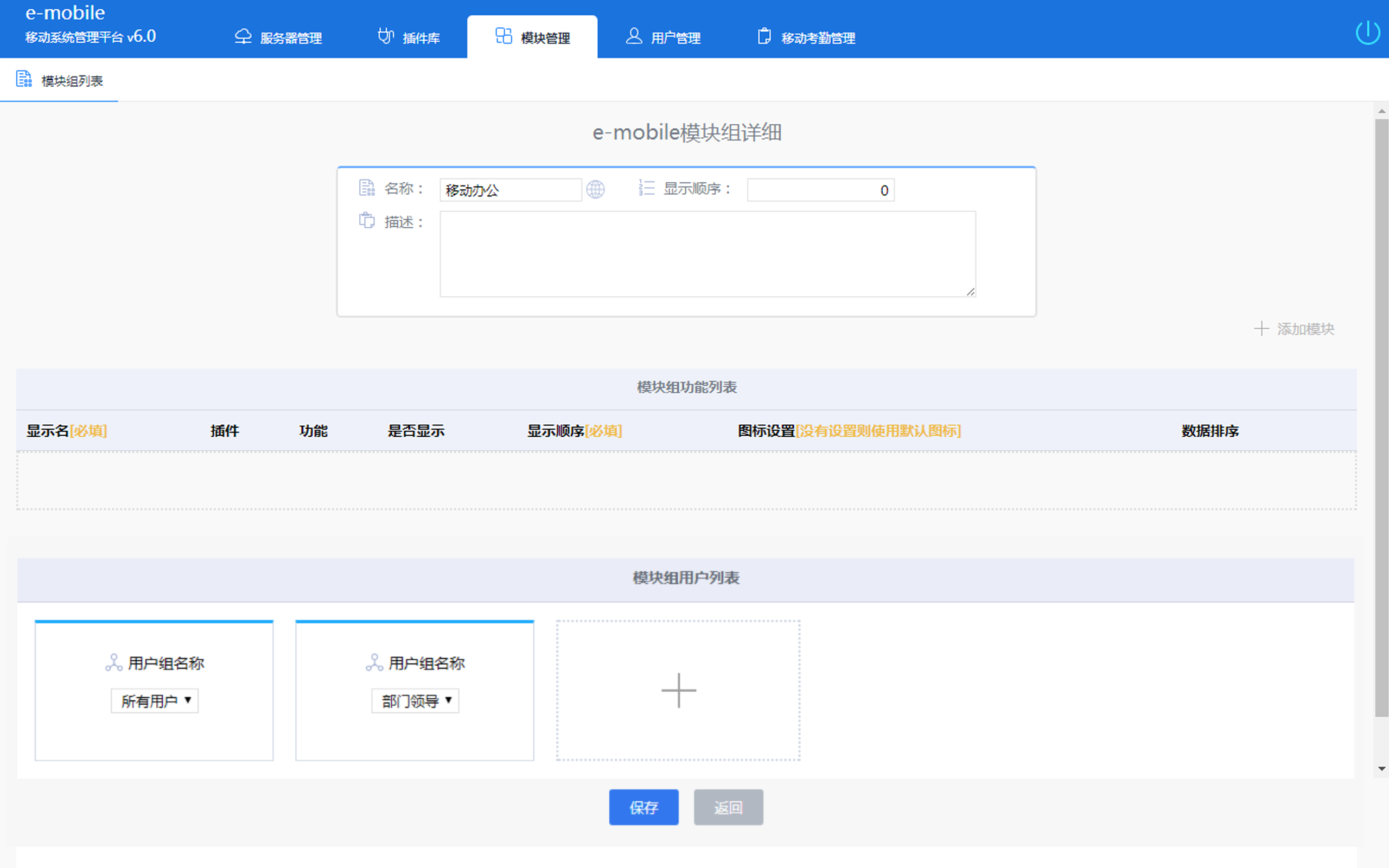Image resolution: width=1389 pixels, height=868 pixels.
Task: Click the 模块组用户列表 section title
Action: click(x=686, y=578)
